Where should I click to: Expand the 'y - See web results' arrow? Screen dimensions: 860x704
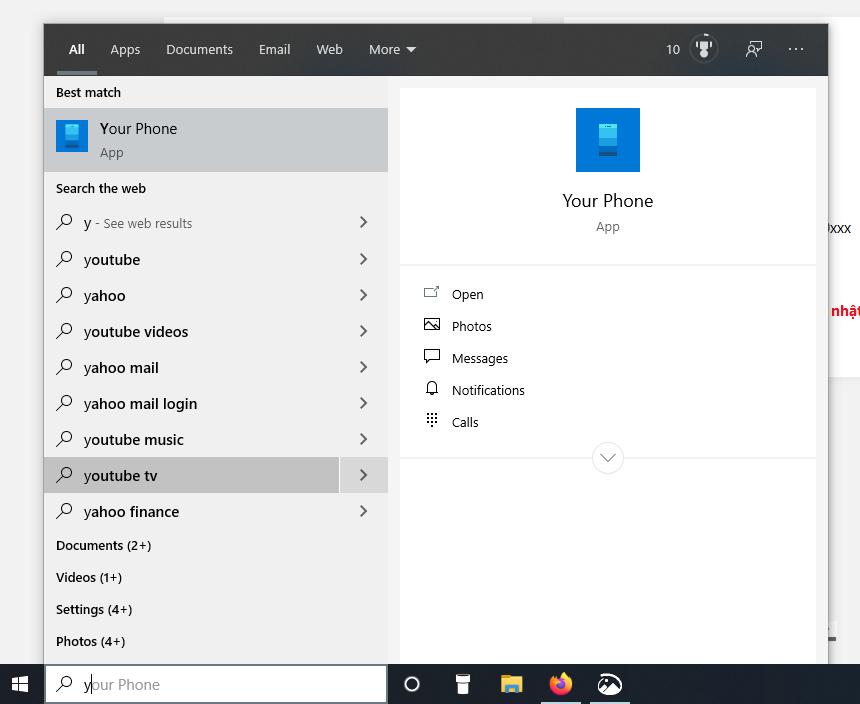coord(363,222)
